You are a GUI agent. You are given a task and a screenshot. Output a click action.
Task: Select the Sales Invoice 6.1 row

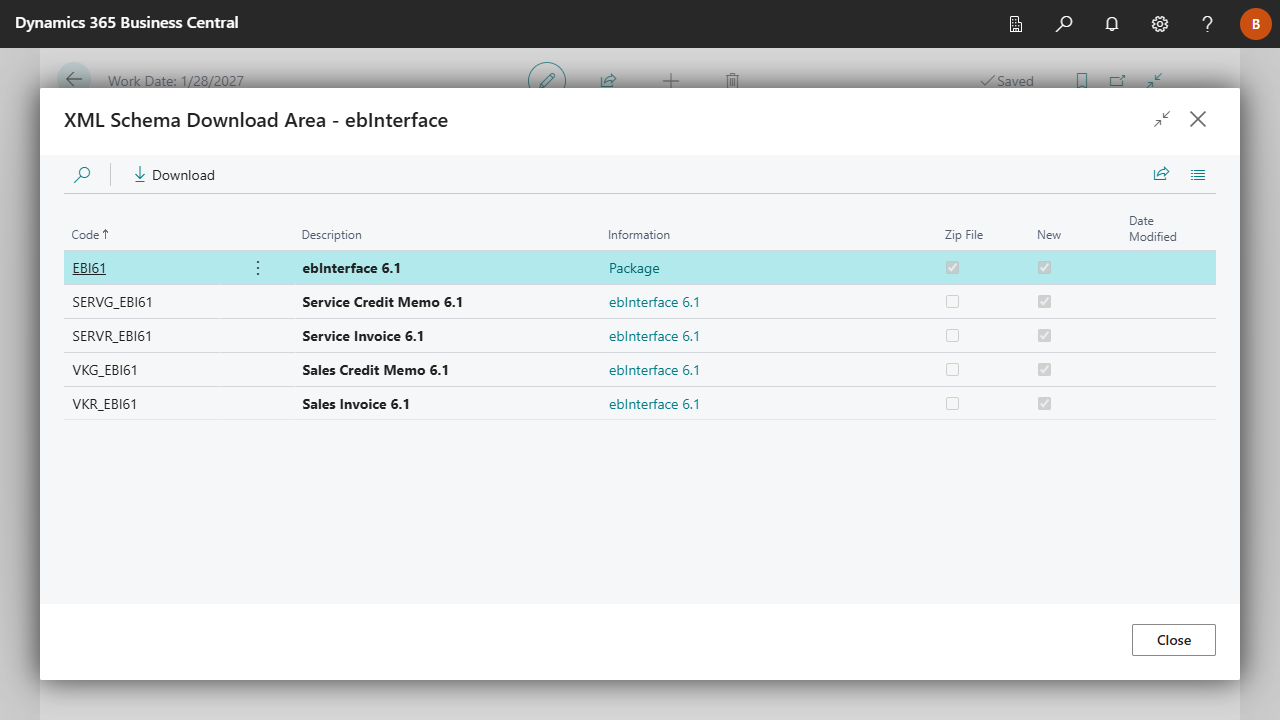(356, 404)
